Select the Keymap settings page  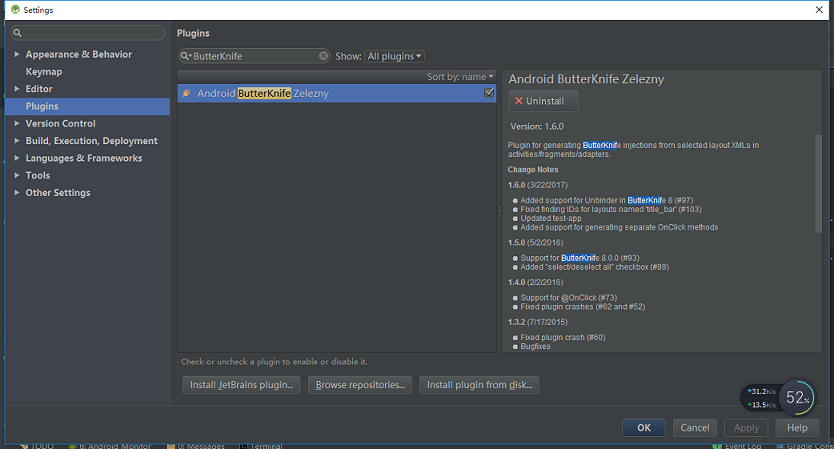44,72
